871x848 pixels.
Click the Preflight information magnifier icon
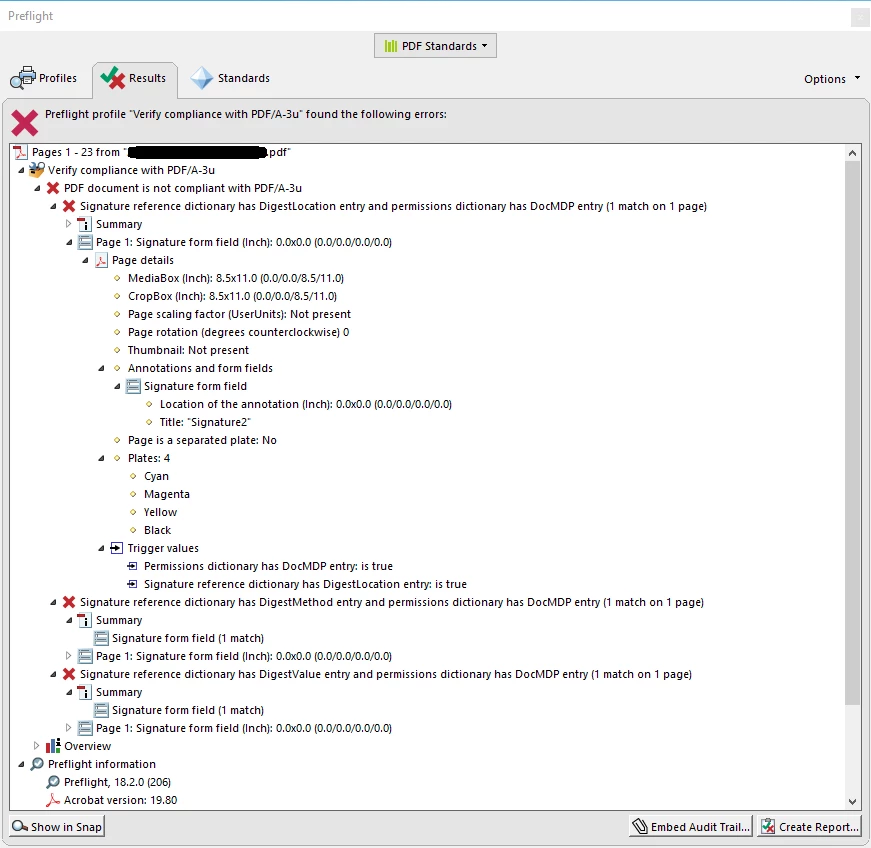[x=37, y=764]
